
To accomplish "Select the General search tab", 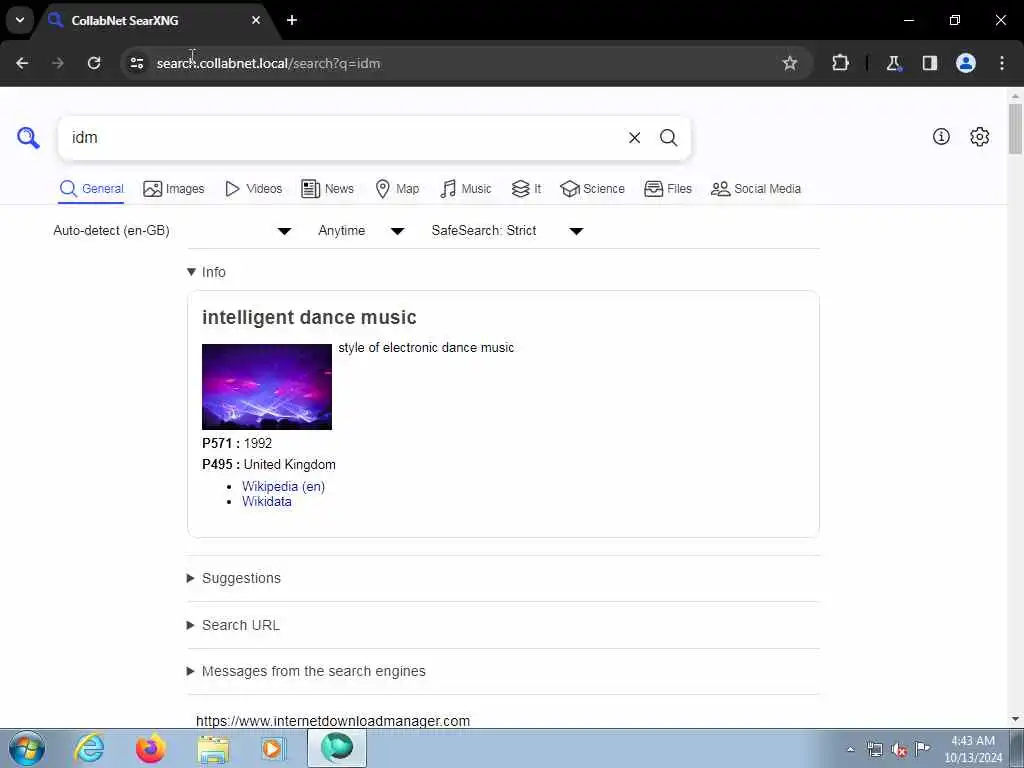I will (91, 189).
